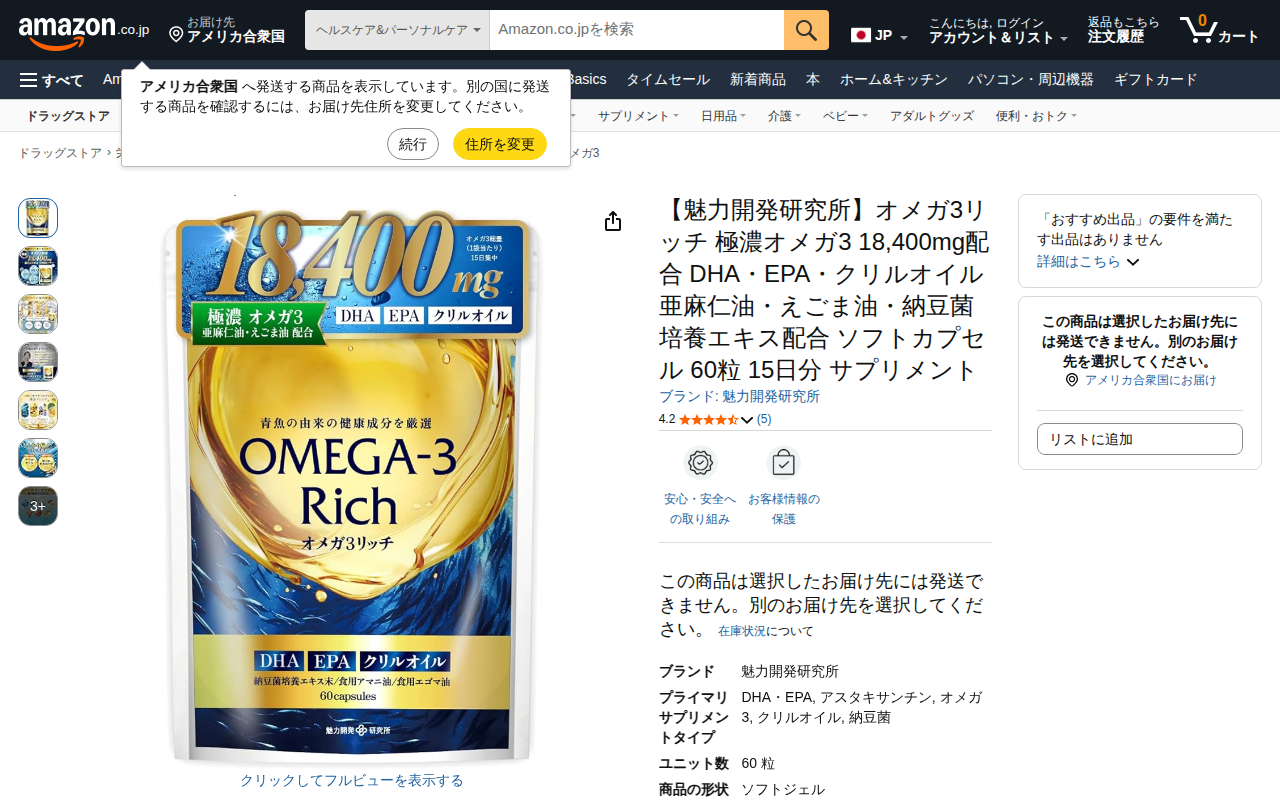Click the 安心・安全への取り組み badge icon
1280x800 pixels.
point(700,463)
